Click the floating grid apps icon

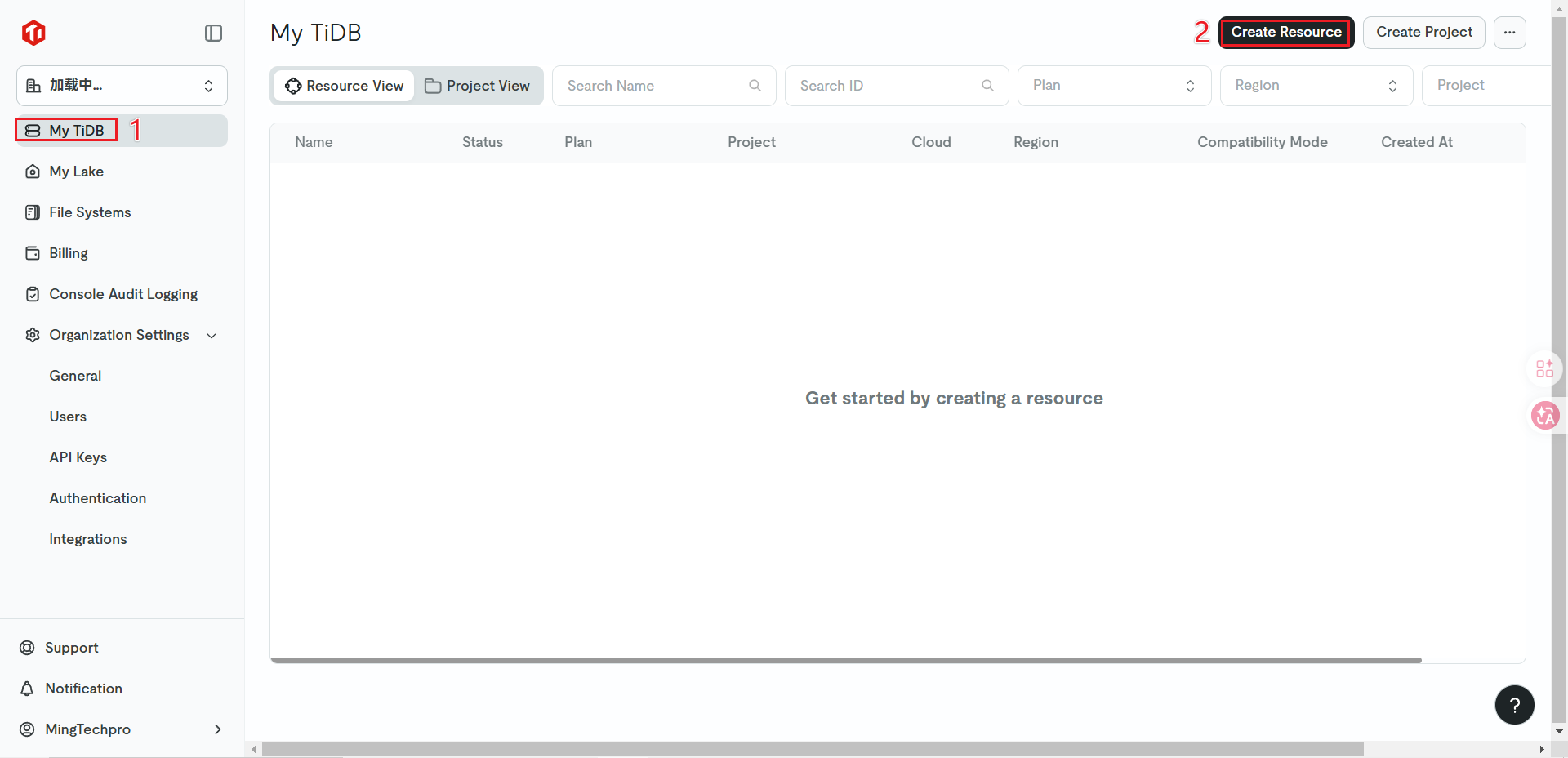click(x=1545, y=368)
